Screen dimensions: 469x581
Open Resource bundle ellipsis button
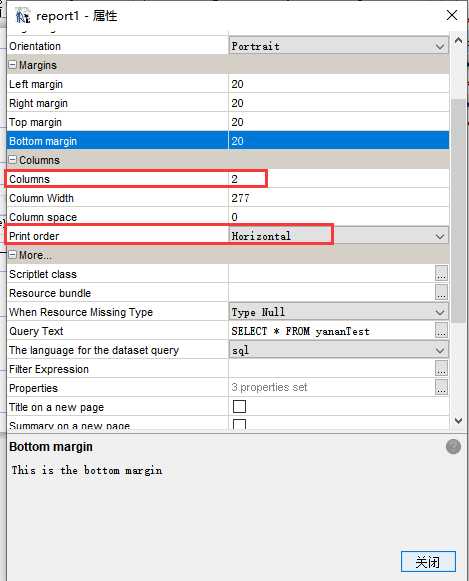(441, 293)
